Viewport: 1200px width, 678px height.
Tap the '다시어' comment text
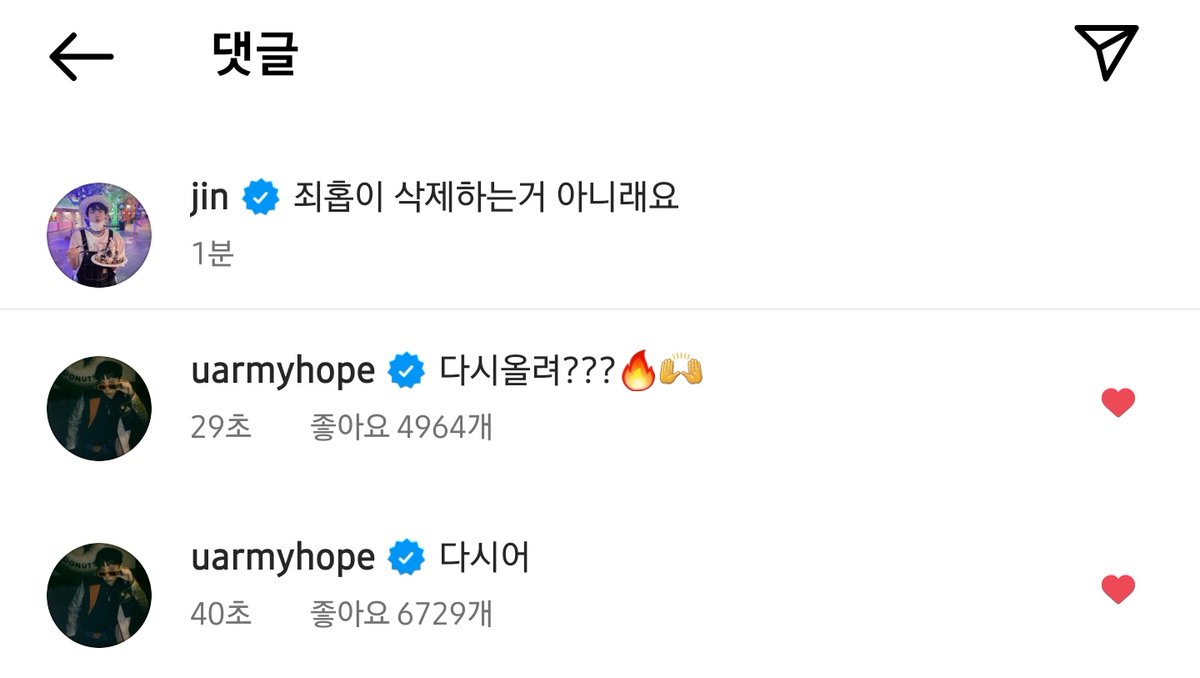pyautogui.click(x=485, y=557)
